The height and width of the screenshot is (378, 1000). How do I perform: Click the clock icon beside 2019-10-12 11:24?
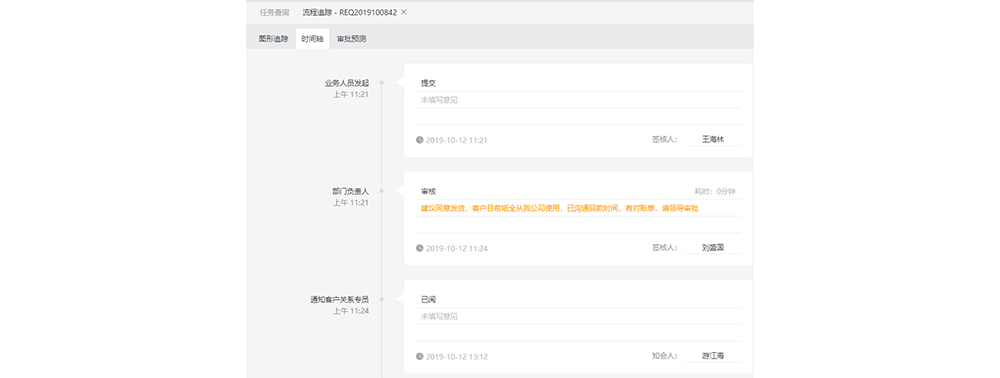tap(420, 248)
